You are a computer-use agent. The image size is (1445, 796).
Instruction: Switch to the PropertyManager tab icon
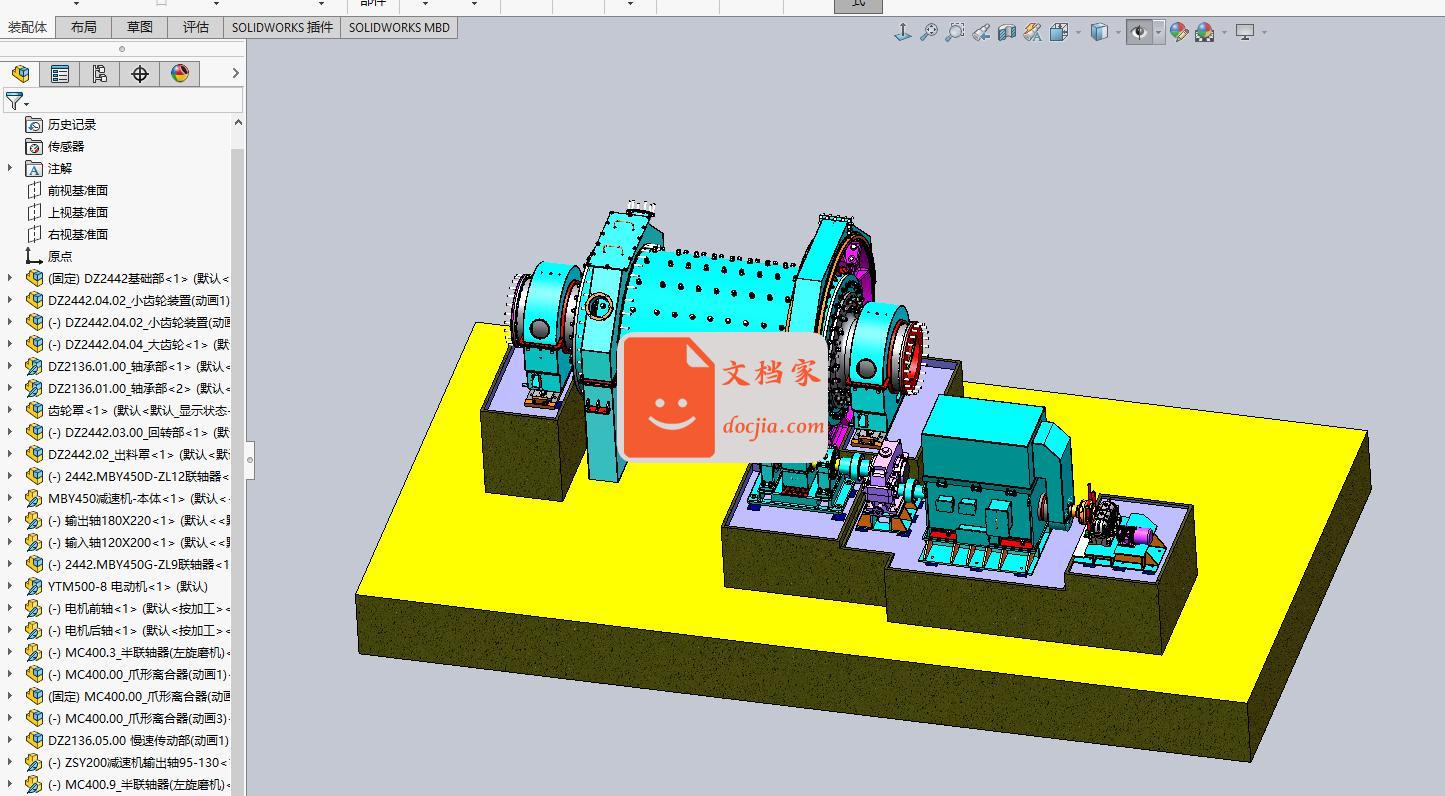(60, 74)
